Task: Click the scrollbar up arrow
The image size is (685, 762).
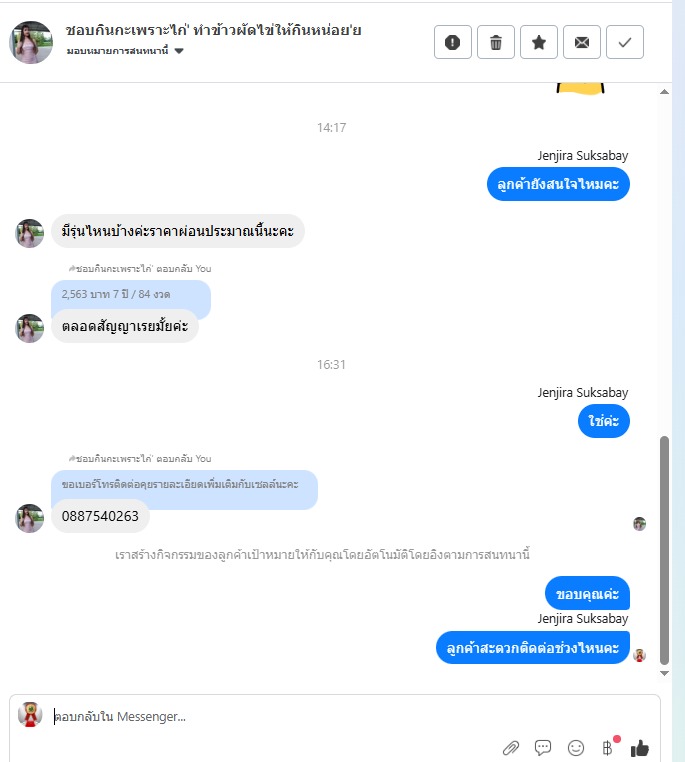Action: tap(664, 92)
